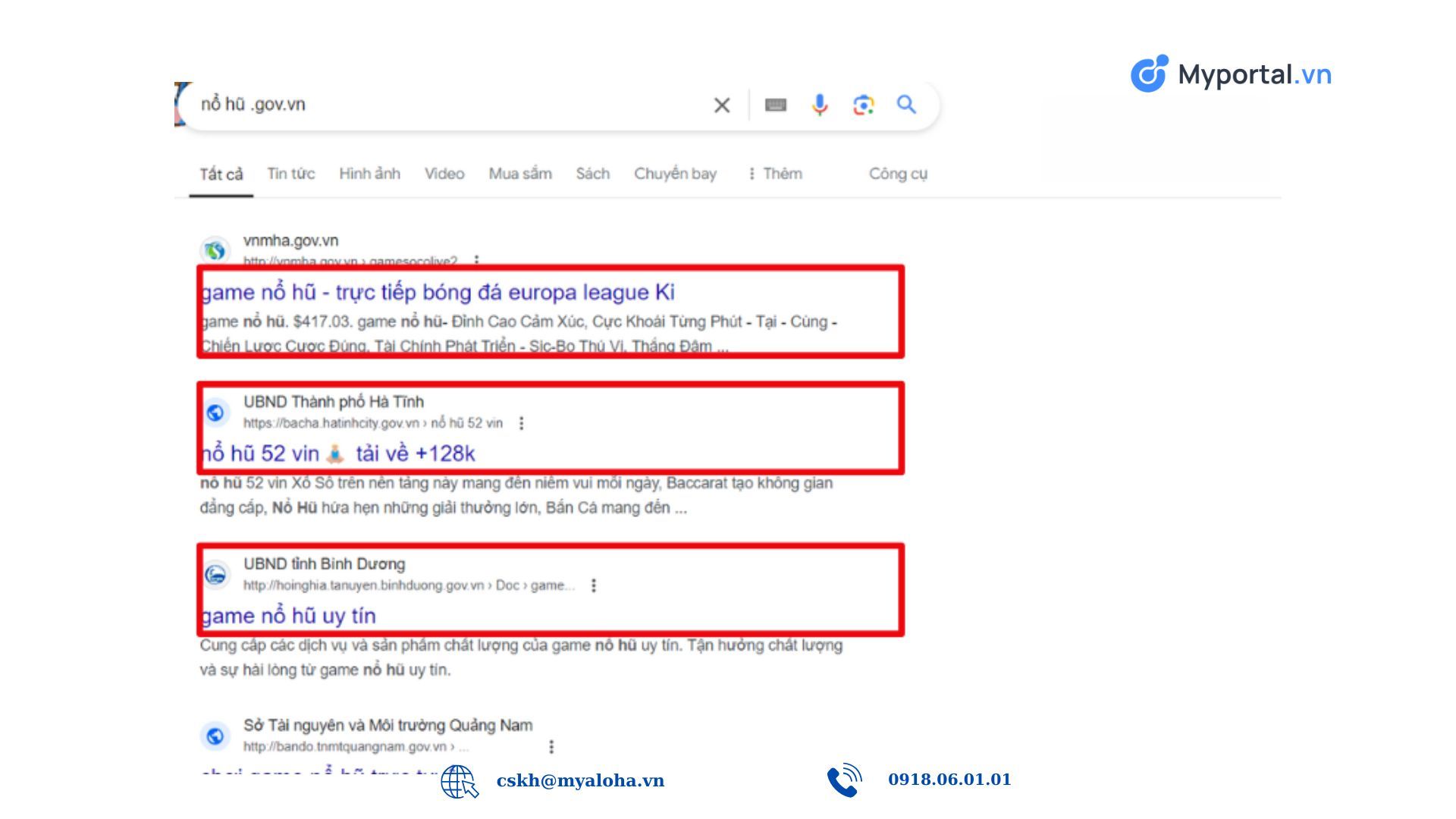1456x819 pixels.
Task: Click the UBND tỉnh Bình Dương favicon
Action: point(216,575)
